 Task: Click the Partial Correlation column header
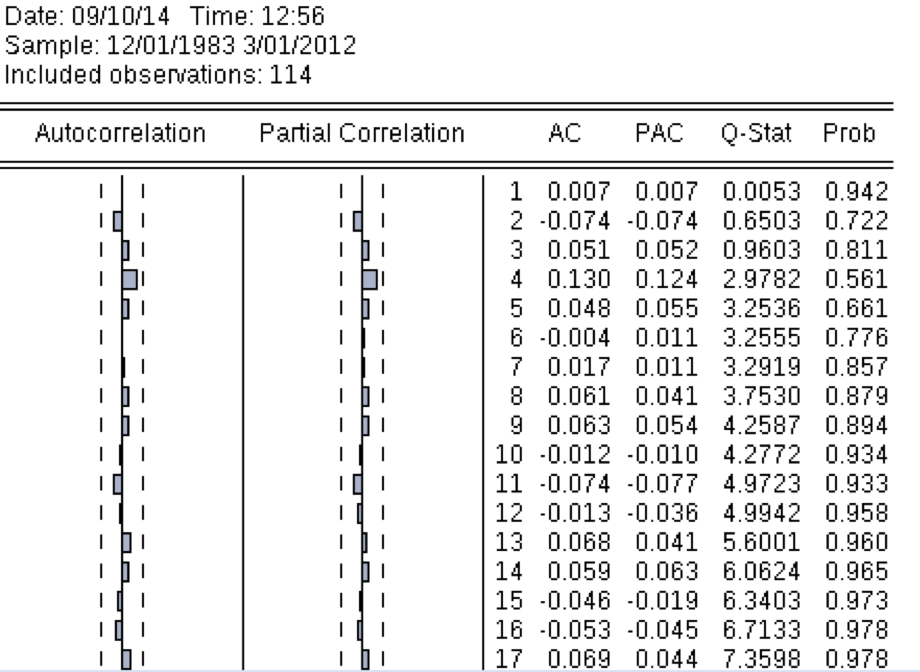tap(361, 132)
